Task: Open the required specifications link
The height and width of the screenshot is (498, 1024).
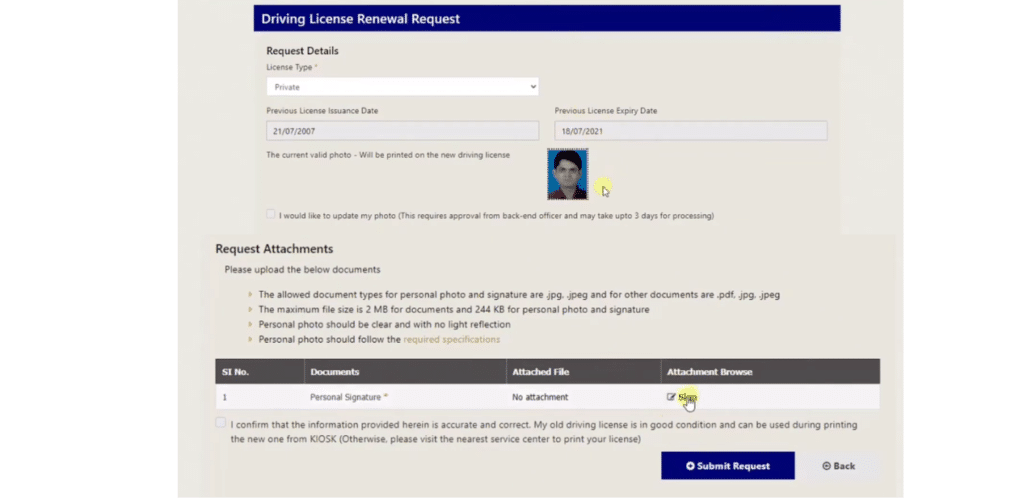Action: pyautogui.click(x=451, y=339)
